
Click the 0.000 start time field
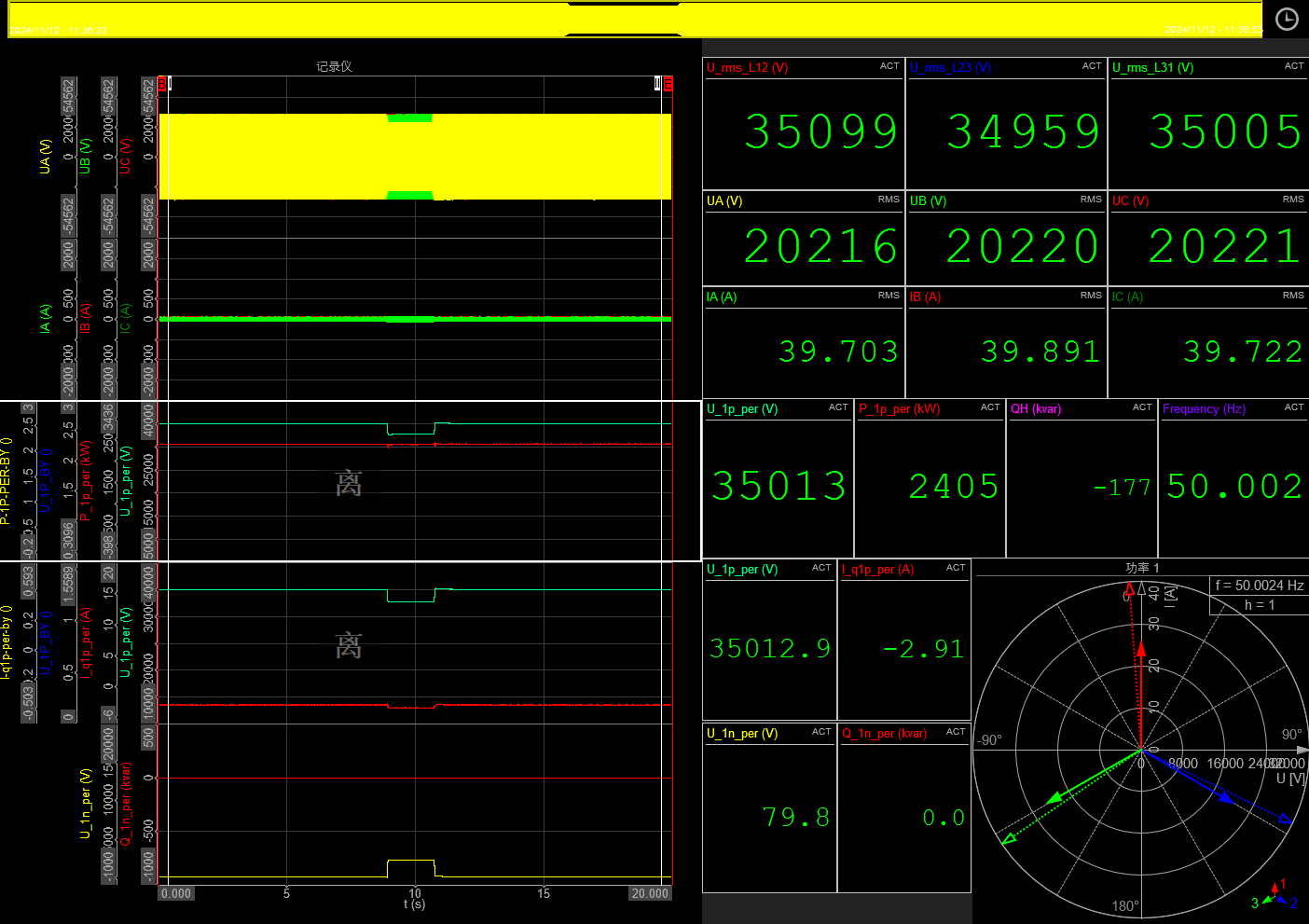(x=176, y=893)
